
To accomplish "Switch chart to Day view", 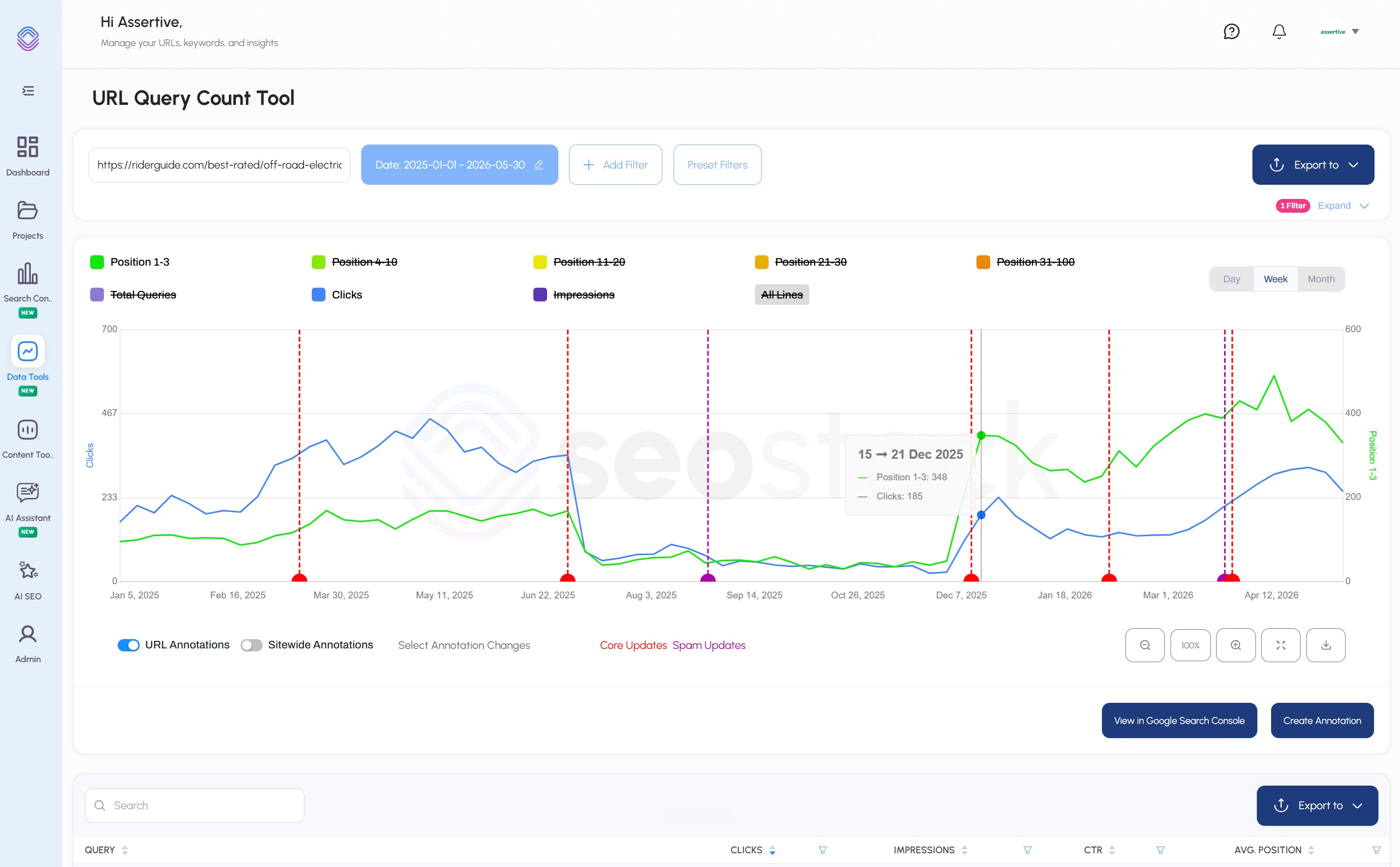I will point(1231,279).
